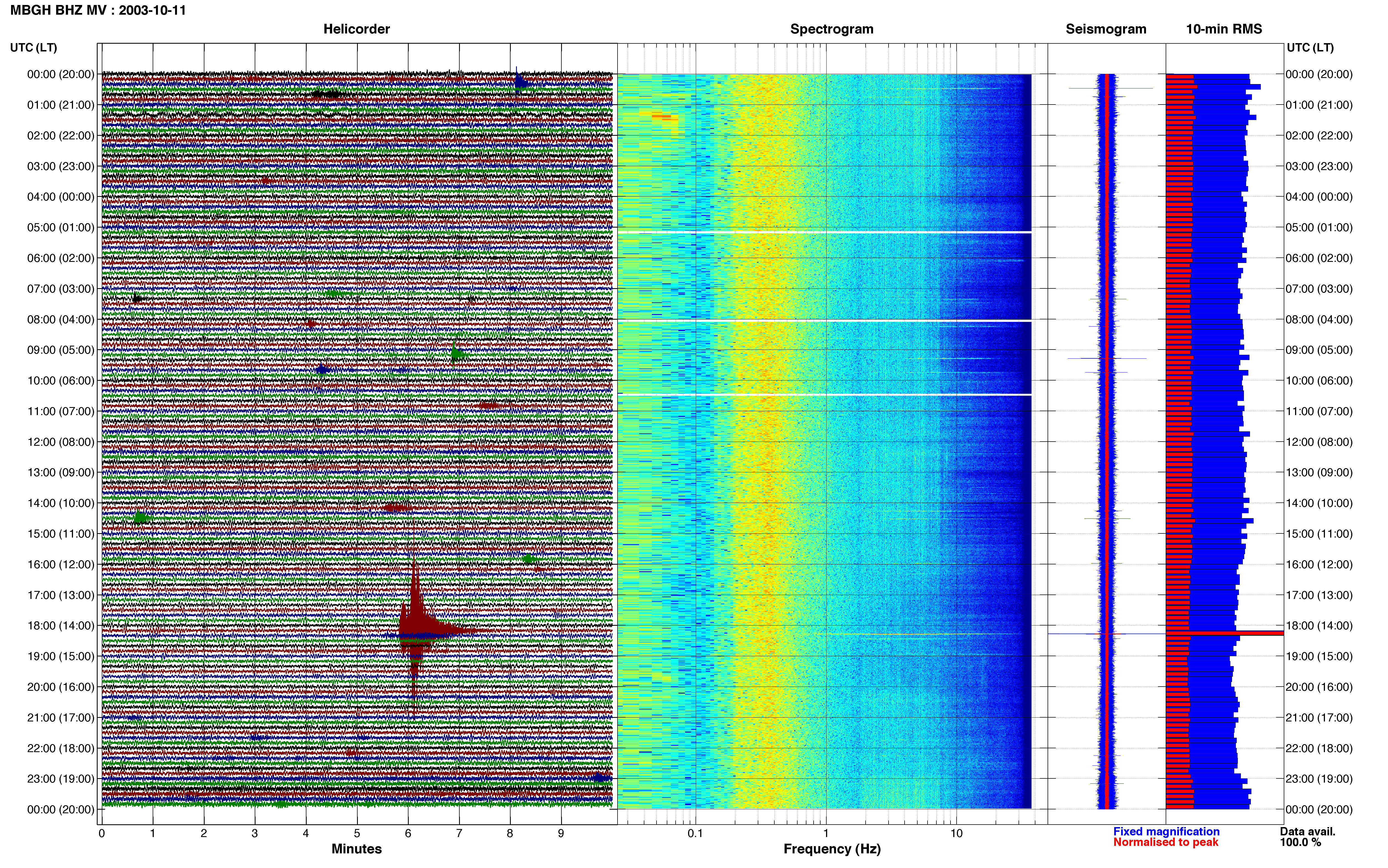Screen dimensions: 1388x868
Task: Click right time label '12:00 (08:00)'
Action: click(1319, 442)
